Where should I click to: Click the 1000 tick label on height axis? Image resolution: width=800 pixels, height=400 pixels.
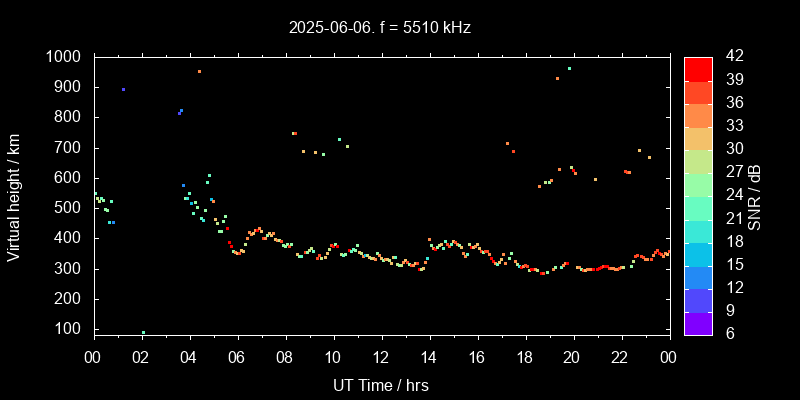tap(65, 57)
